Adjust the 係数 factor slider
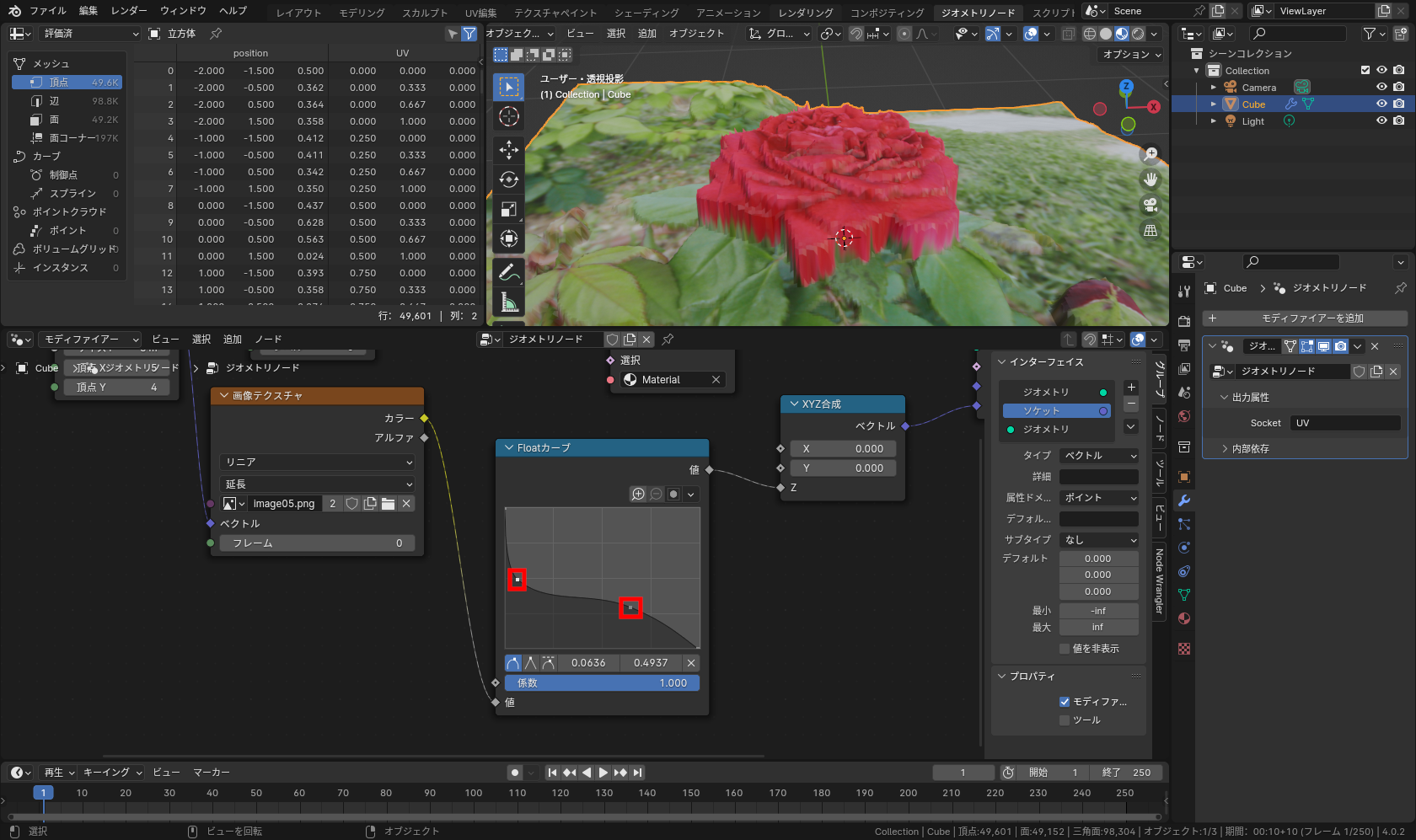Image resolution: width=1416 pixels, height=840 pixels. pos(602,683)
